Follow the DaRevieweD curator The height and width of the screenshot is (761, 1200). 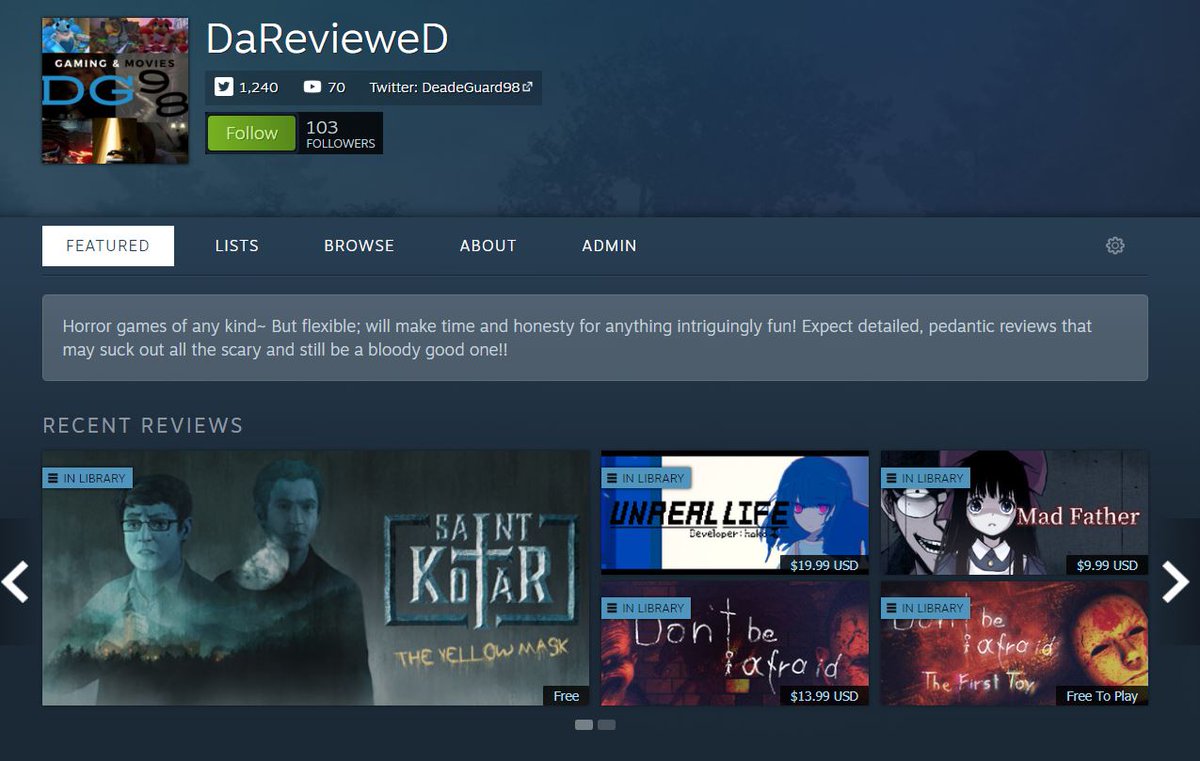click(x=251, y=133)
